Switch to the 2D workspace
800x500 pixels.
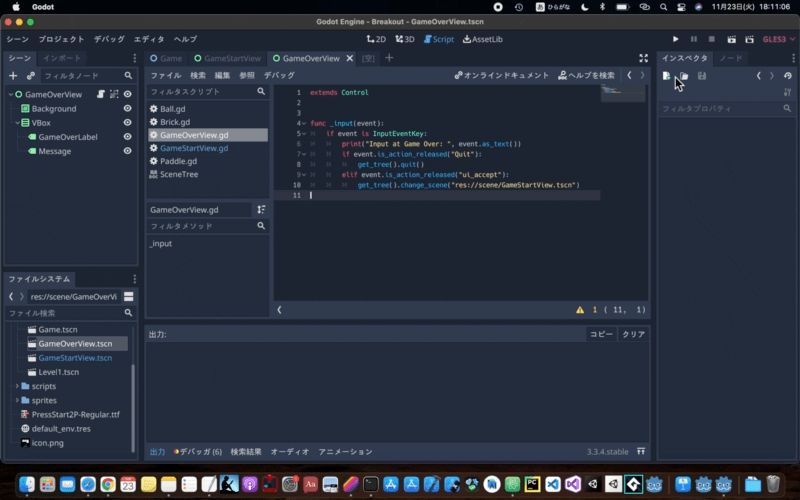click(x=377, y=39)
